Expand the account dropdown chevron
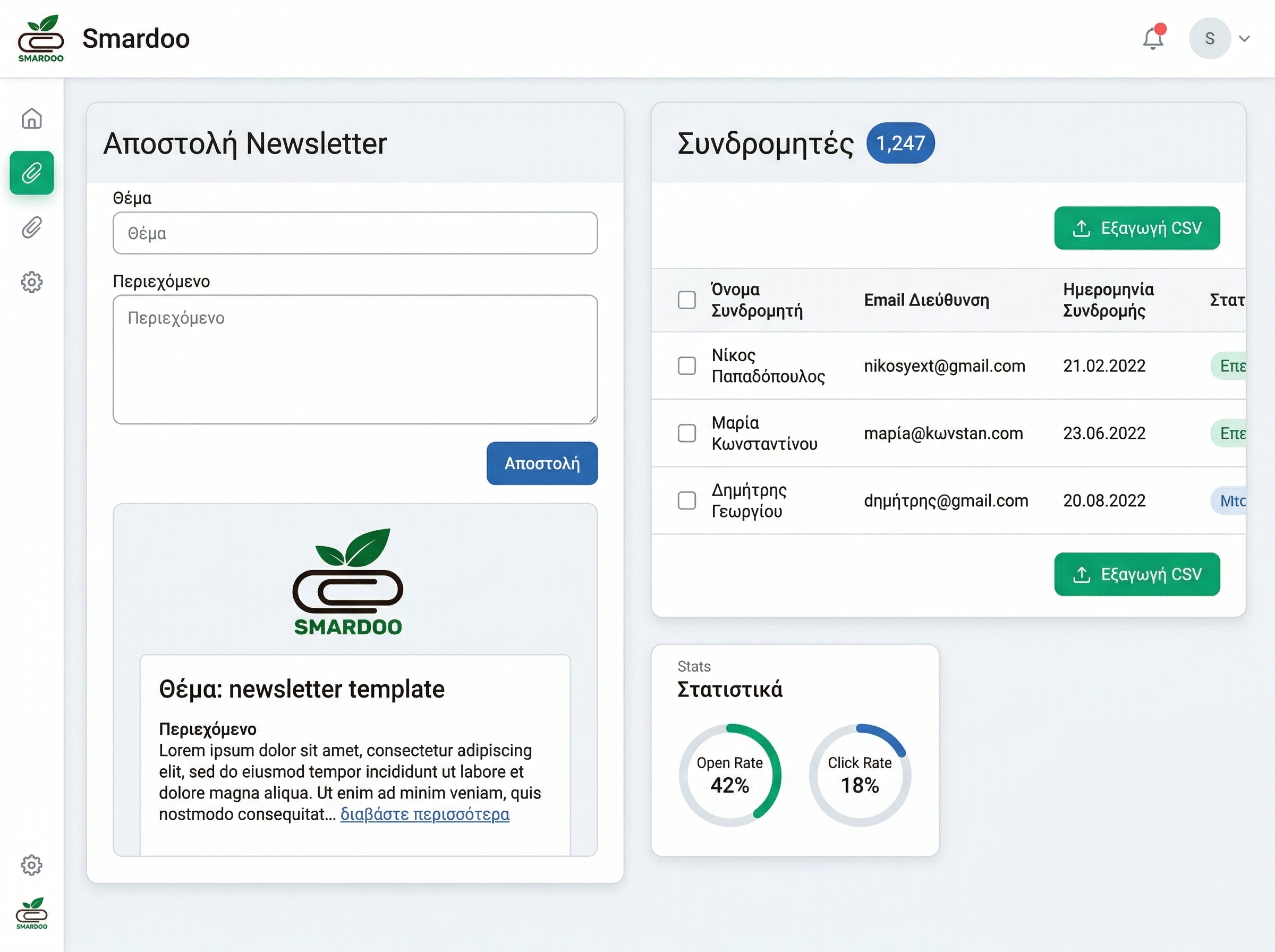 pyautogui.click(x=1245, y=38)
